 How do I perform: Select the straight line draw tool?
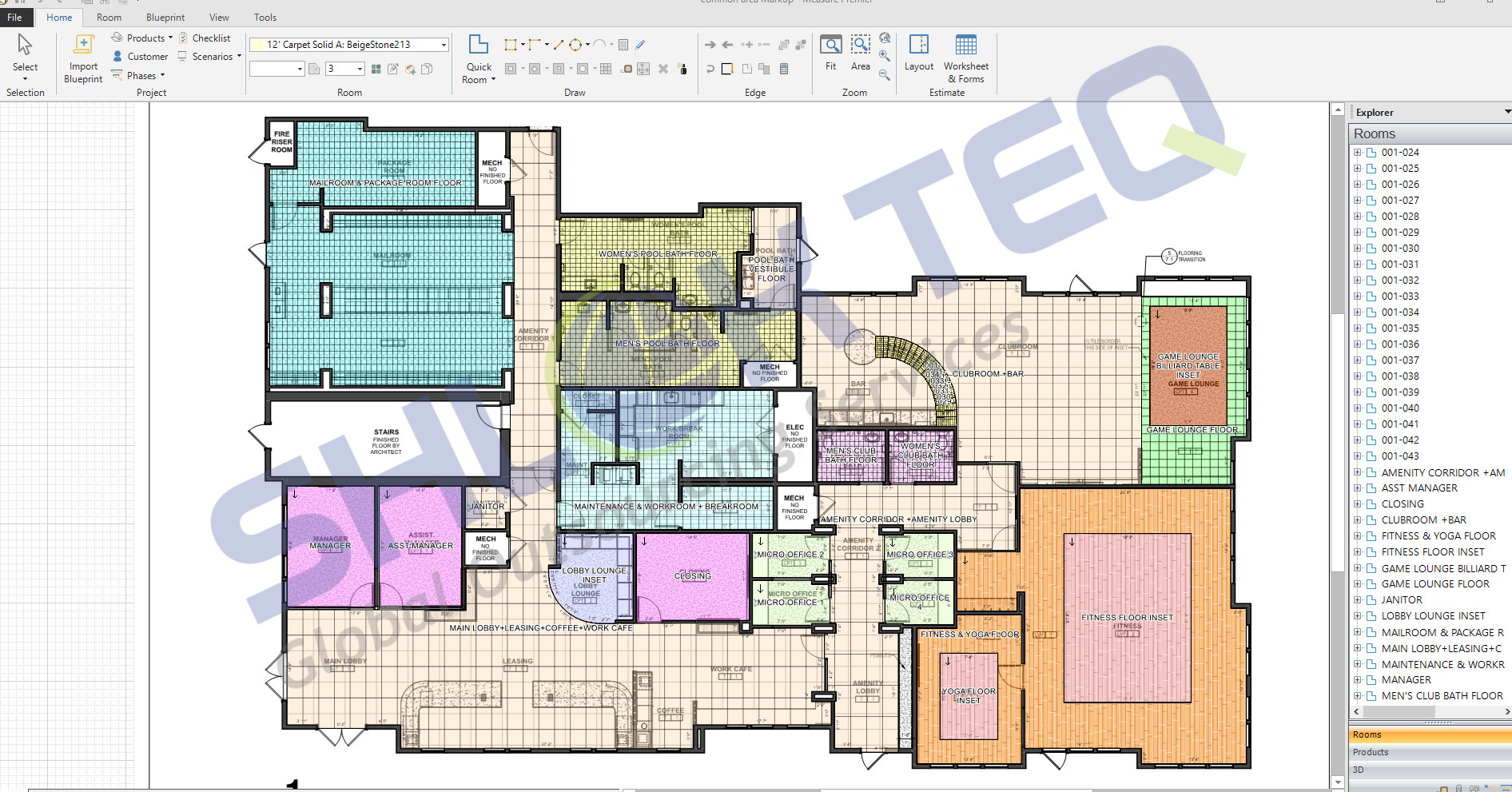click(559, 45)
